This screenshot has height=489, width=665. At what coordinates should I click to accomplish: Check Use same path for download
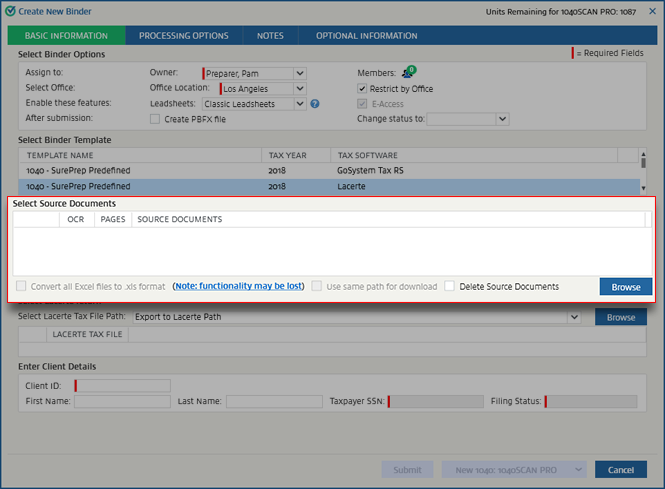coord(316,286)
